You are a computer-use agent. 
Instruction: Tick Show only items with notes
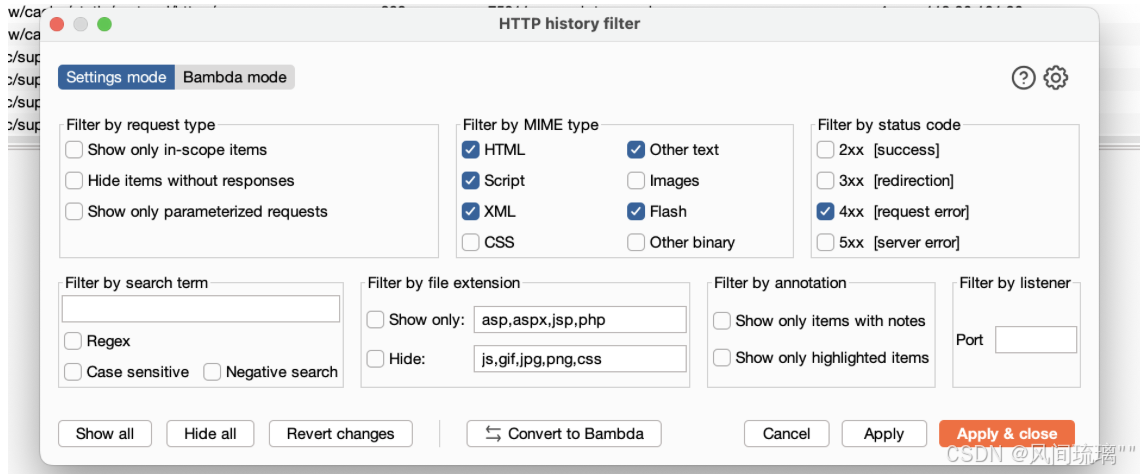[x=722, y=321]
